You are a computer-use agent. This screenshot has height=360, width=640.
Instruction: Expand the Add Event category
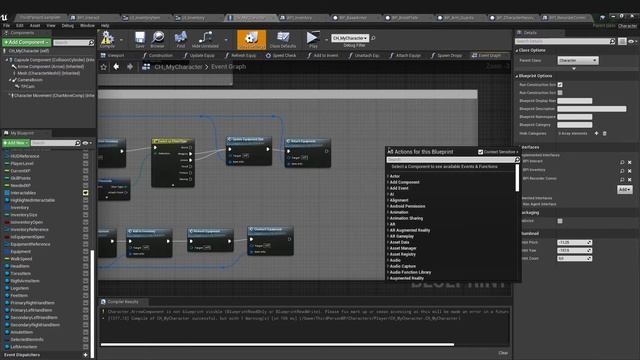pos(388,188)
